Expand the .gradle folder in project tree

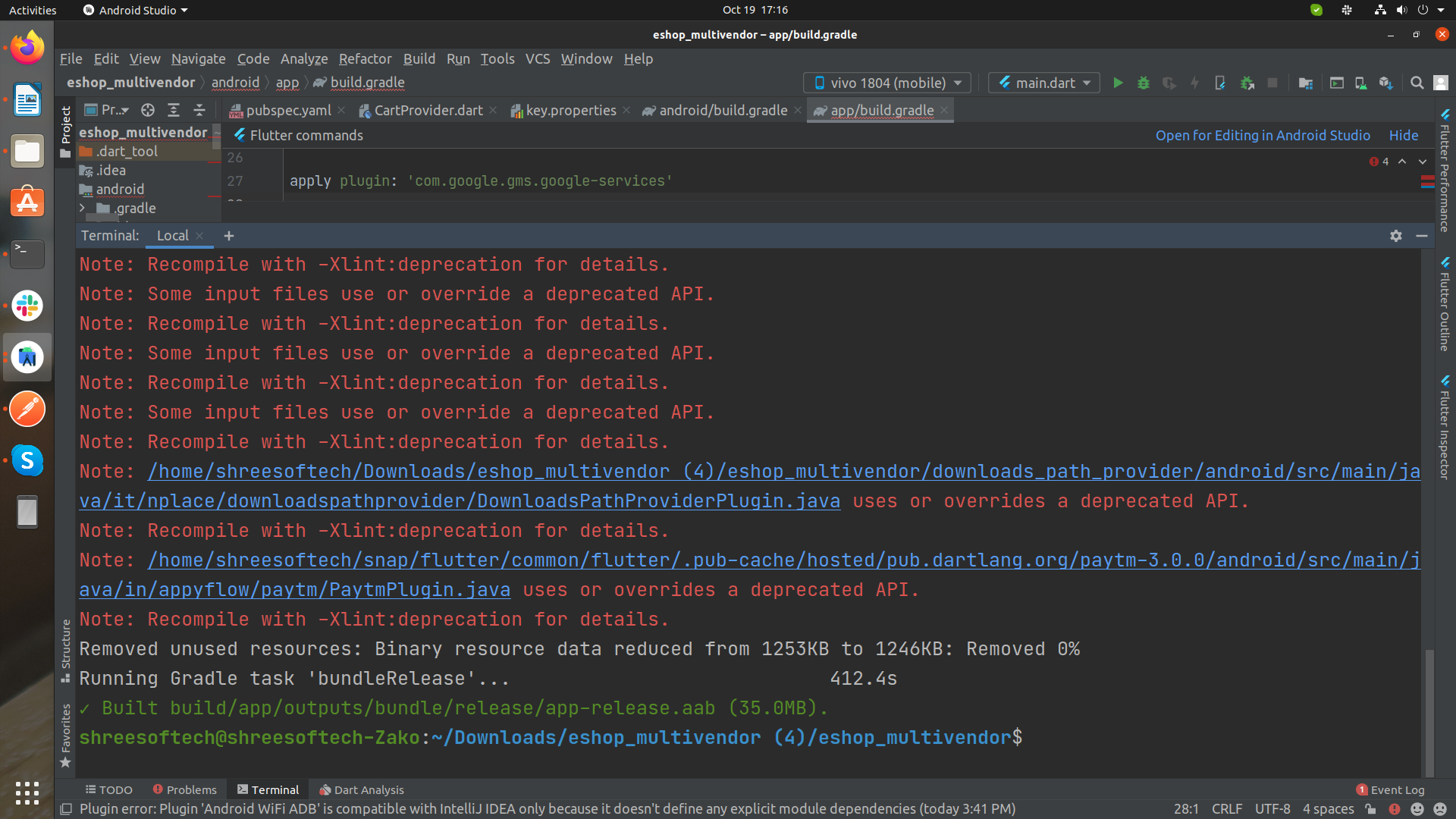pyautogui.click(x=82, y=208)
